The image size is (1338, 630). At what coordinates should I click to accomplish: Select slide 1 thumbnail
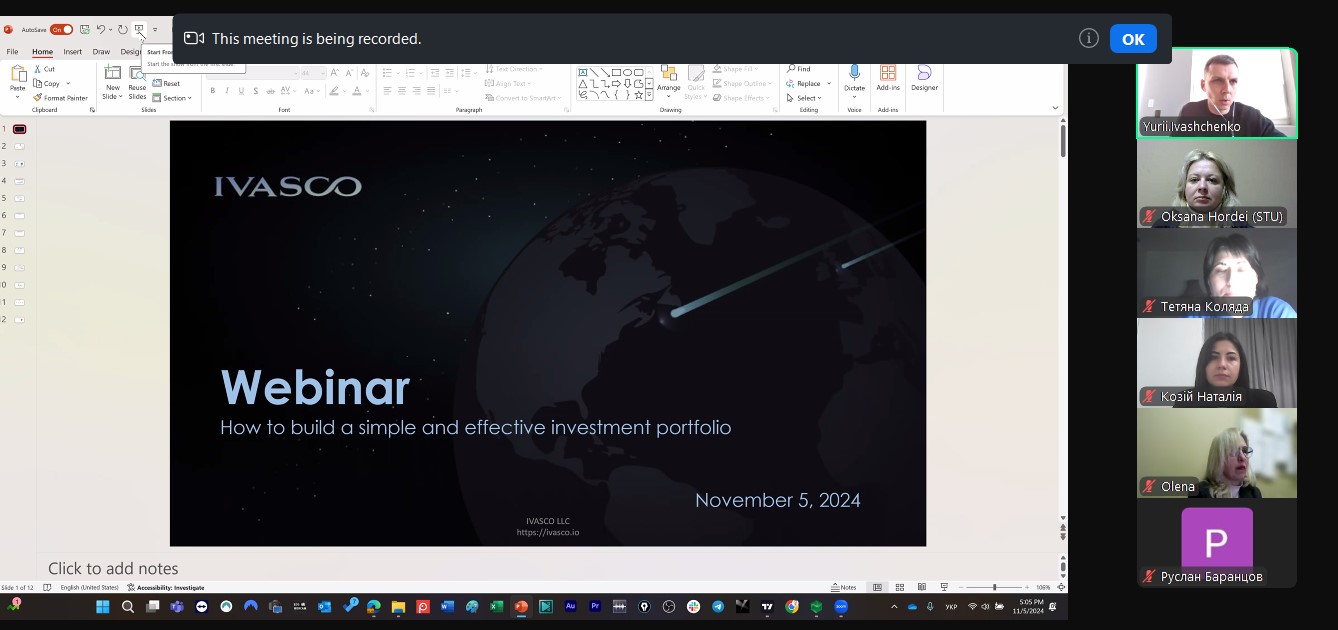19,129
